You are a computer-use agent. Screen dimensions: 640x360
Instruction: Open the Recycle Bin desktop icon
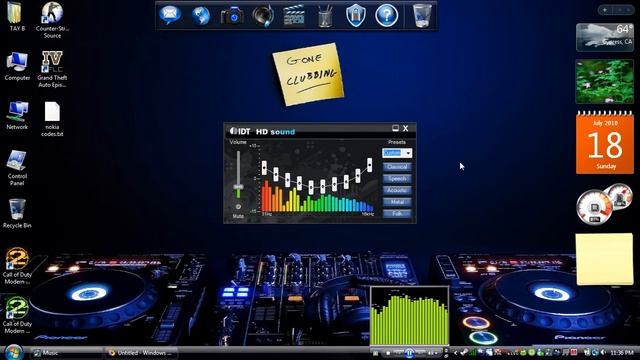(17, 213)
